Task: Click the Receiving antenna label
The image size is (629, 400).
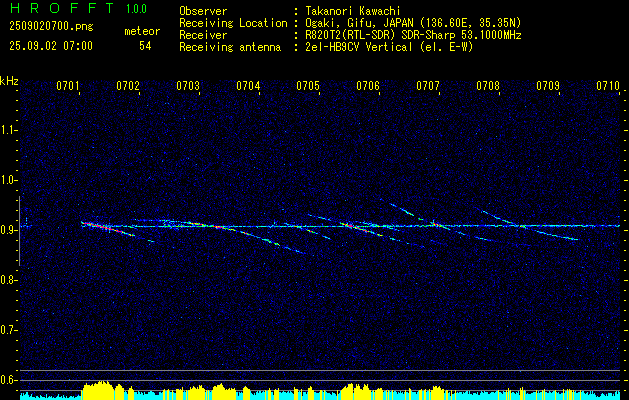Action: 230,47
